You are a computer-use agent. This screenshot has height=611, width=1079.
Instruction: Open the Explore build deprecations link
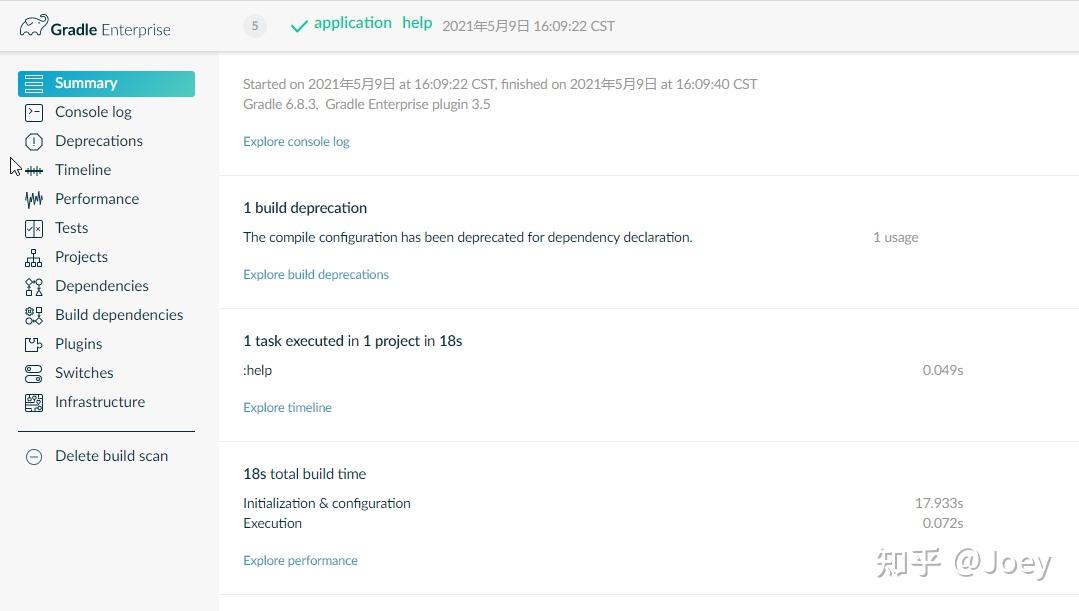click(x=316, y=274)
